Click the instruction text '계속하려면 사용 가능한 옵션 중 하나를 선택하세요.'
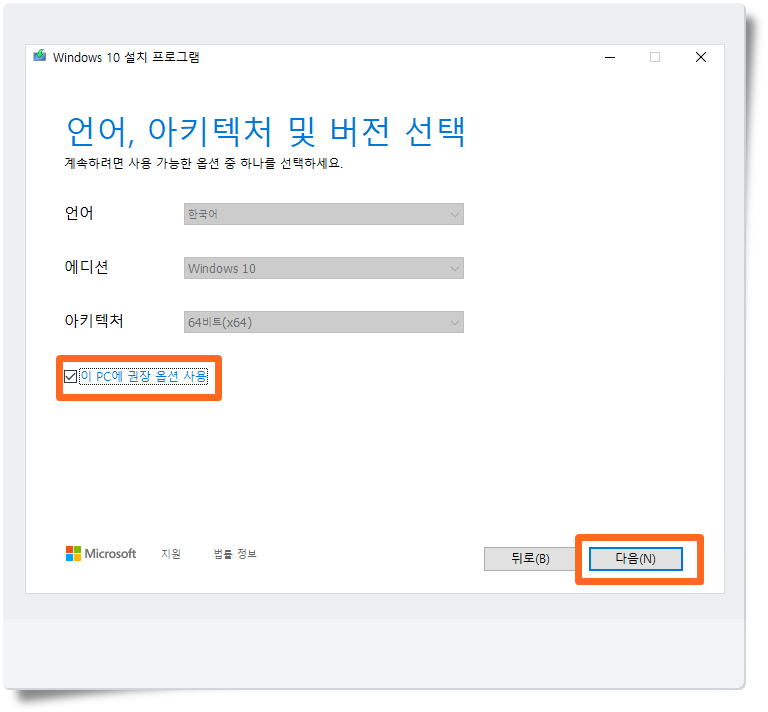768x712 pixels. 204,163
